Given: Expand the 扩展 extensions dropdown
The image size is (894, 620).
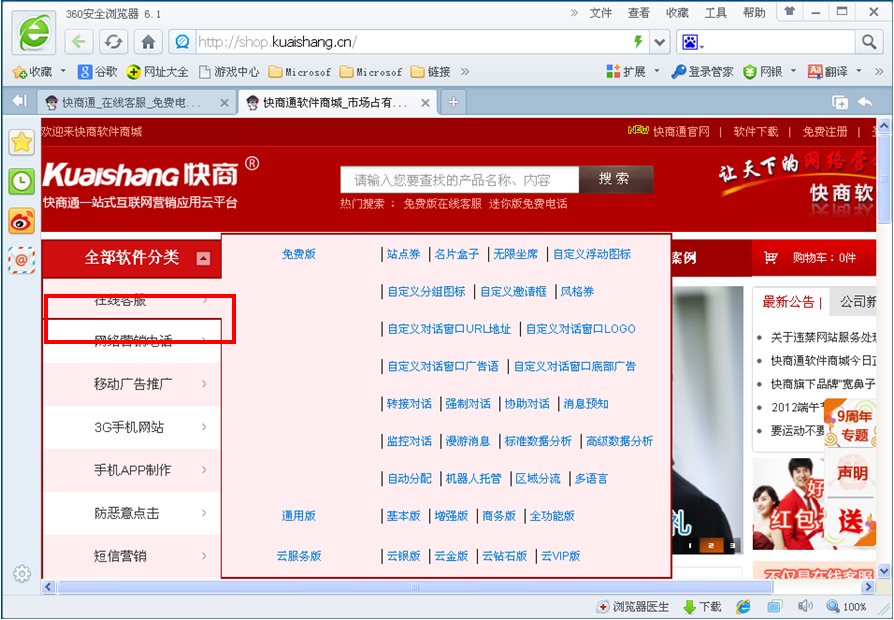Looking at the screenshot, I should pyautogui.click(x=657, y=71).
